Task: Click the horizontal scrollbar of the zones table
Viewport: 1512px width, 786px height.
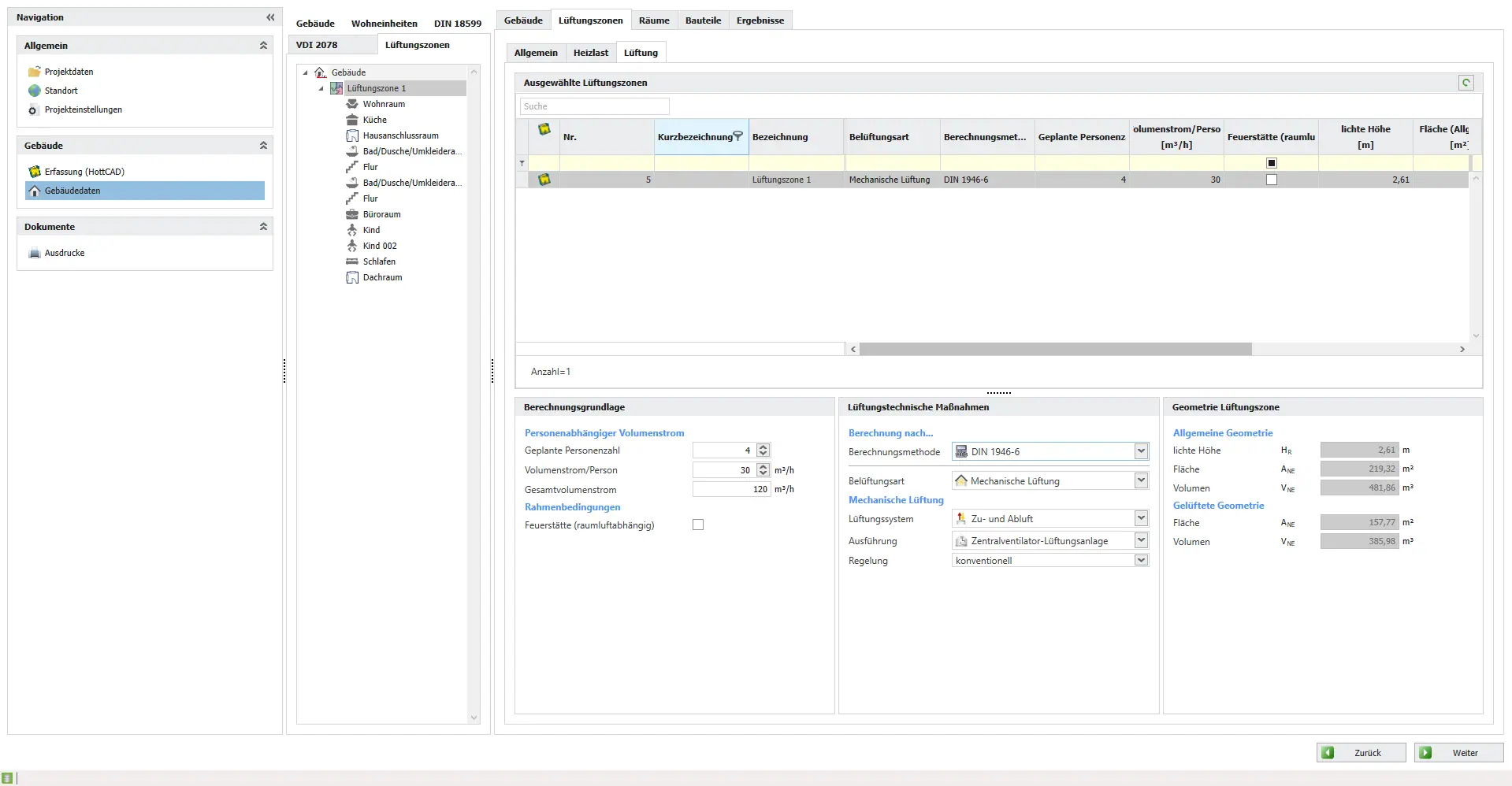Action: (x=1055, y=349)
